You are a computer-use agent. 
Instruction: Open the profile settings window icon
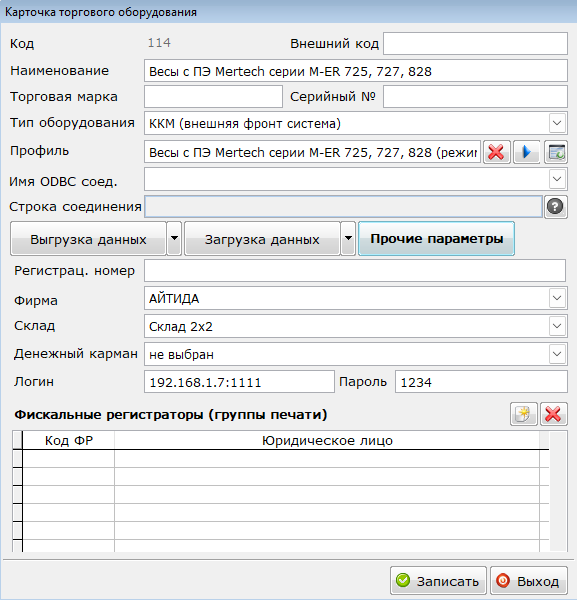pyautogui.click(x=556, y=152)
